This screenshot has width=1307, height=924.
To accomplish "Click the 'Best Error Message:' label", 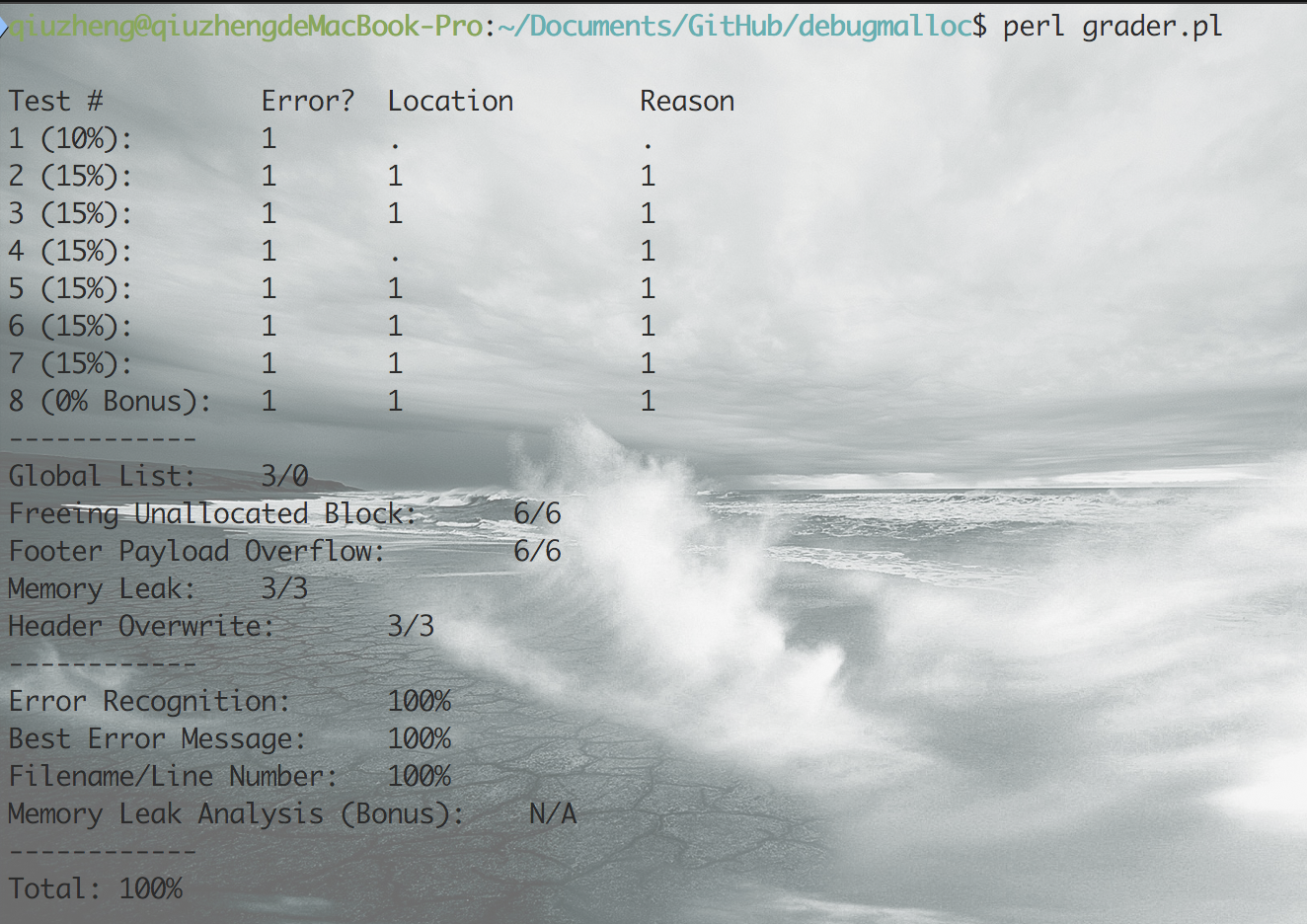I will [x=158, y=738].
